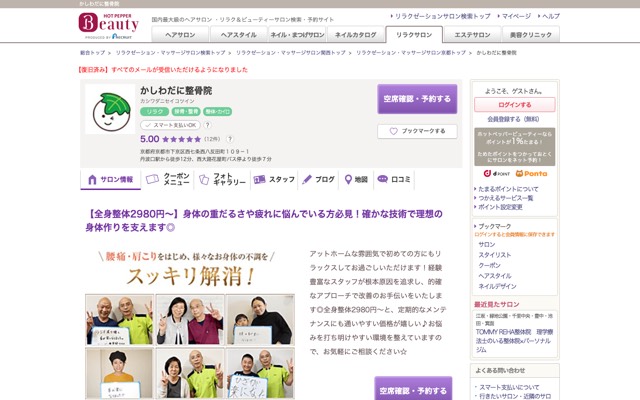Click 総合トップ breadcrumb

[x=93, y=53]
